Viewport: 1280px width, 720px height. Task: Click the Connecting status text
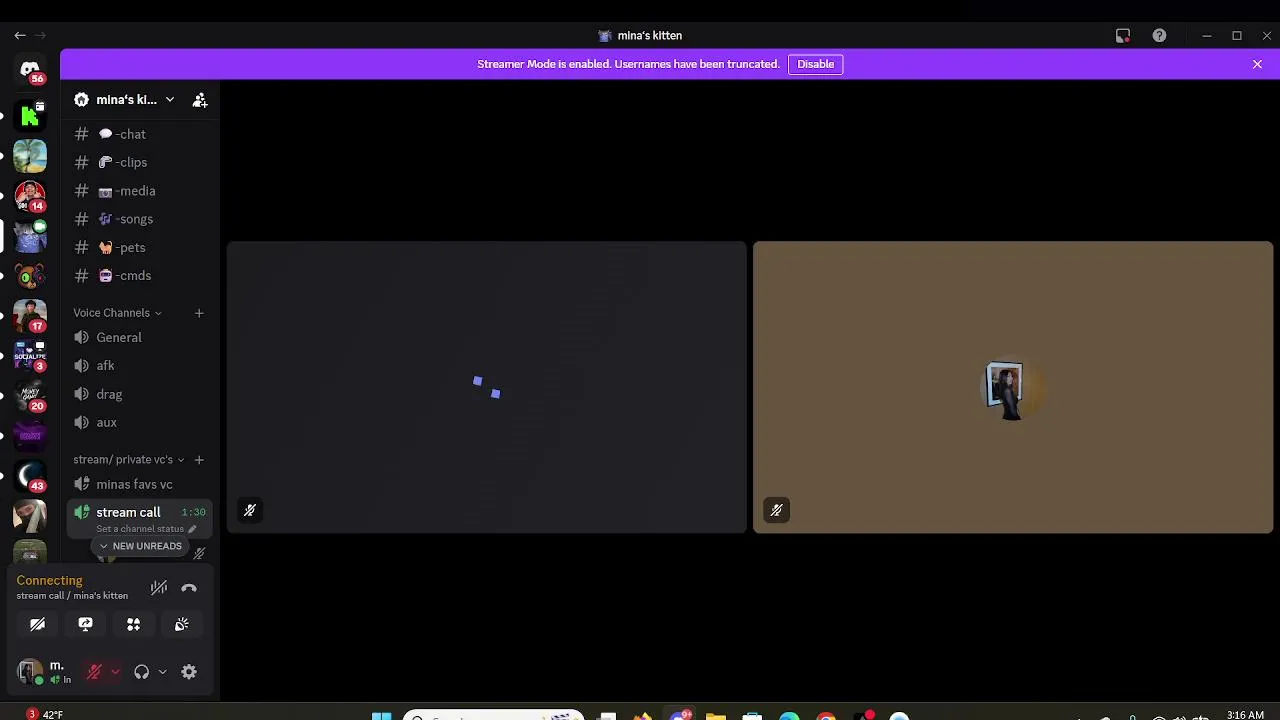point(49,580)
